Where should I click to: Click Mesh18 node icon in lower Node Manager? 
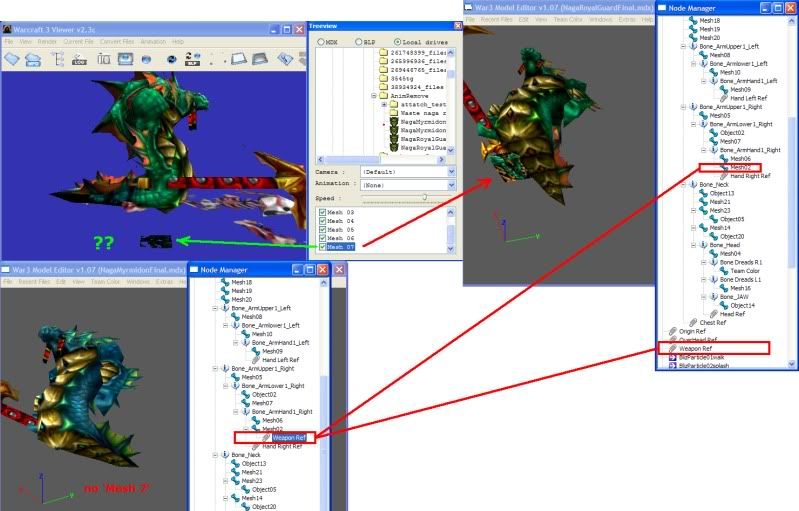click(225, 282)
